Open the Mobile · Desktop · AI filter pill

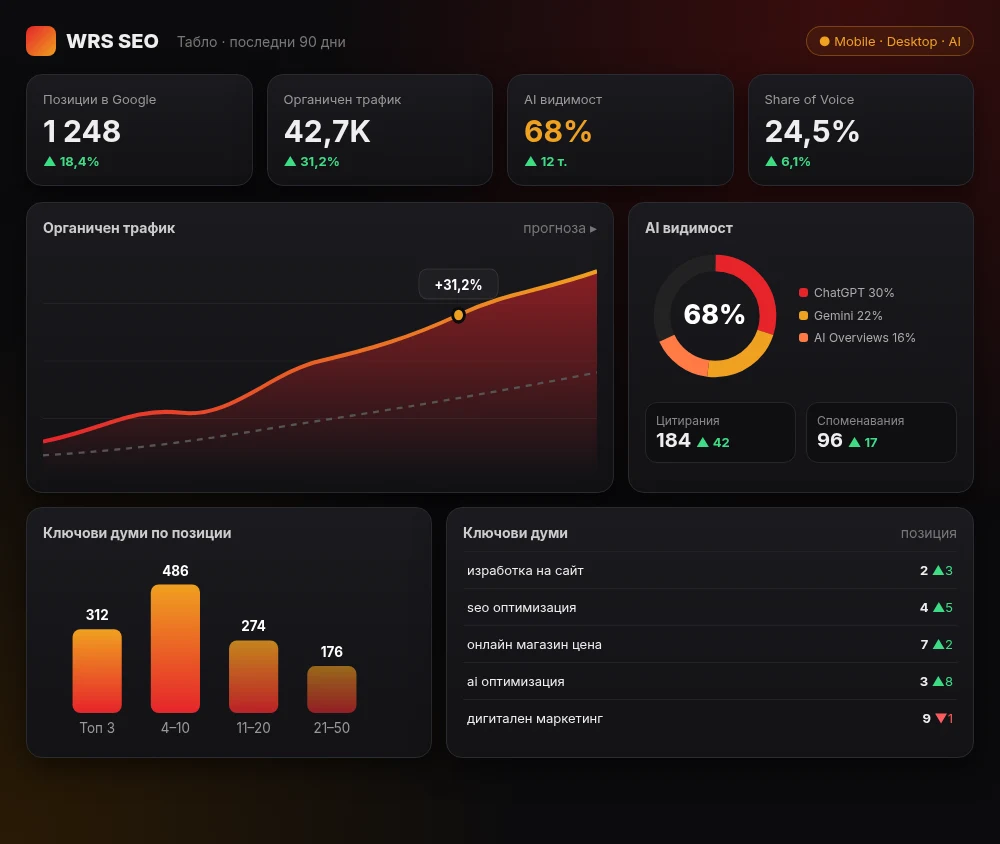point(890,41)
